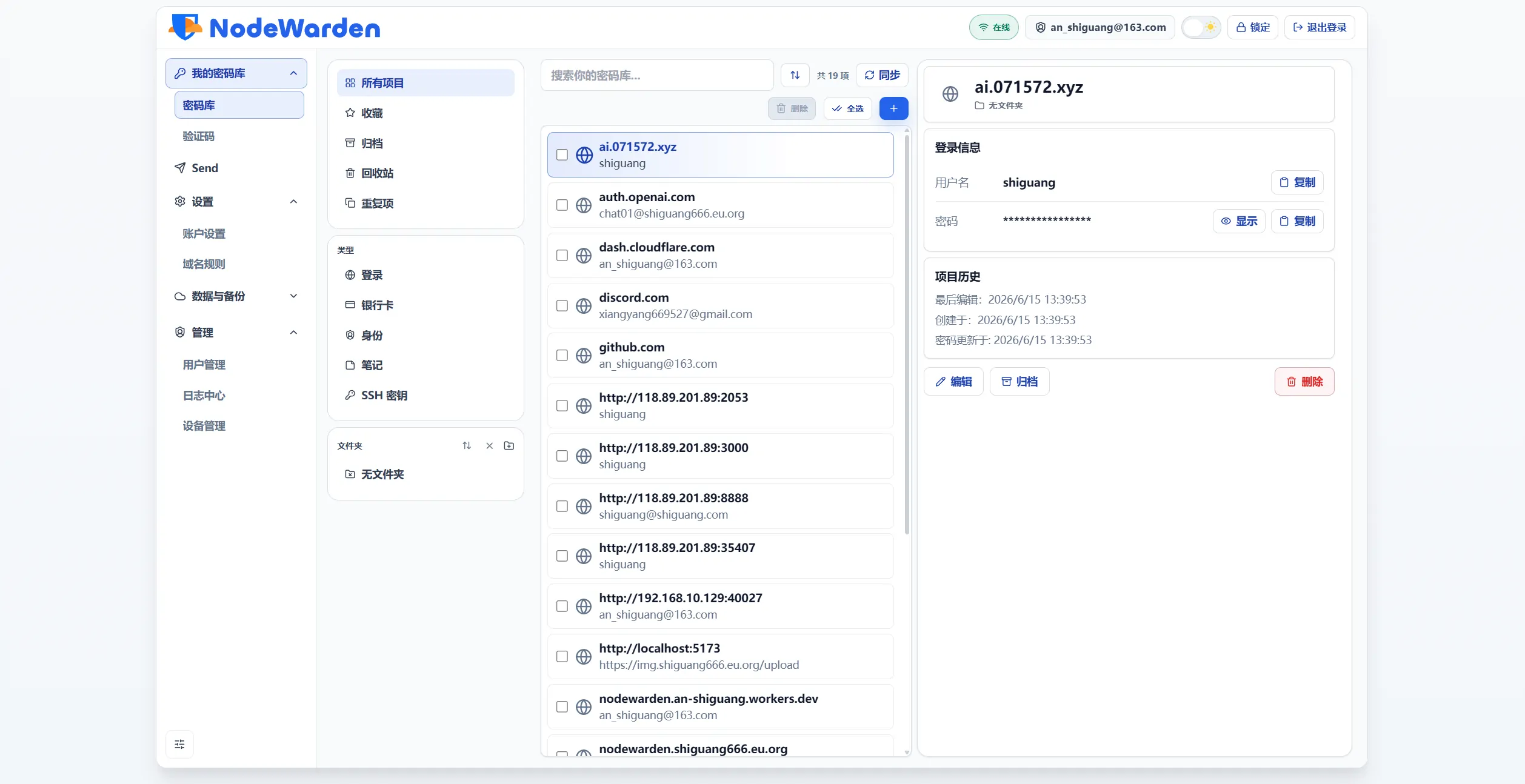The width and height of the screenshot is (1525, 784).
Task: Click globe icon of nodewarden.an-shiguang.workers.dev entry
Action: tap(584, 707)
